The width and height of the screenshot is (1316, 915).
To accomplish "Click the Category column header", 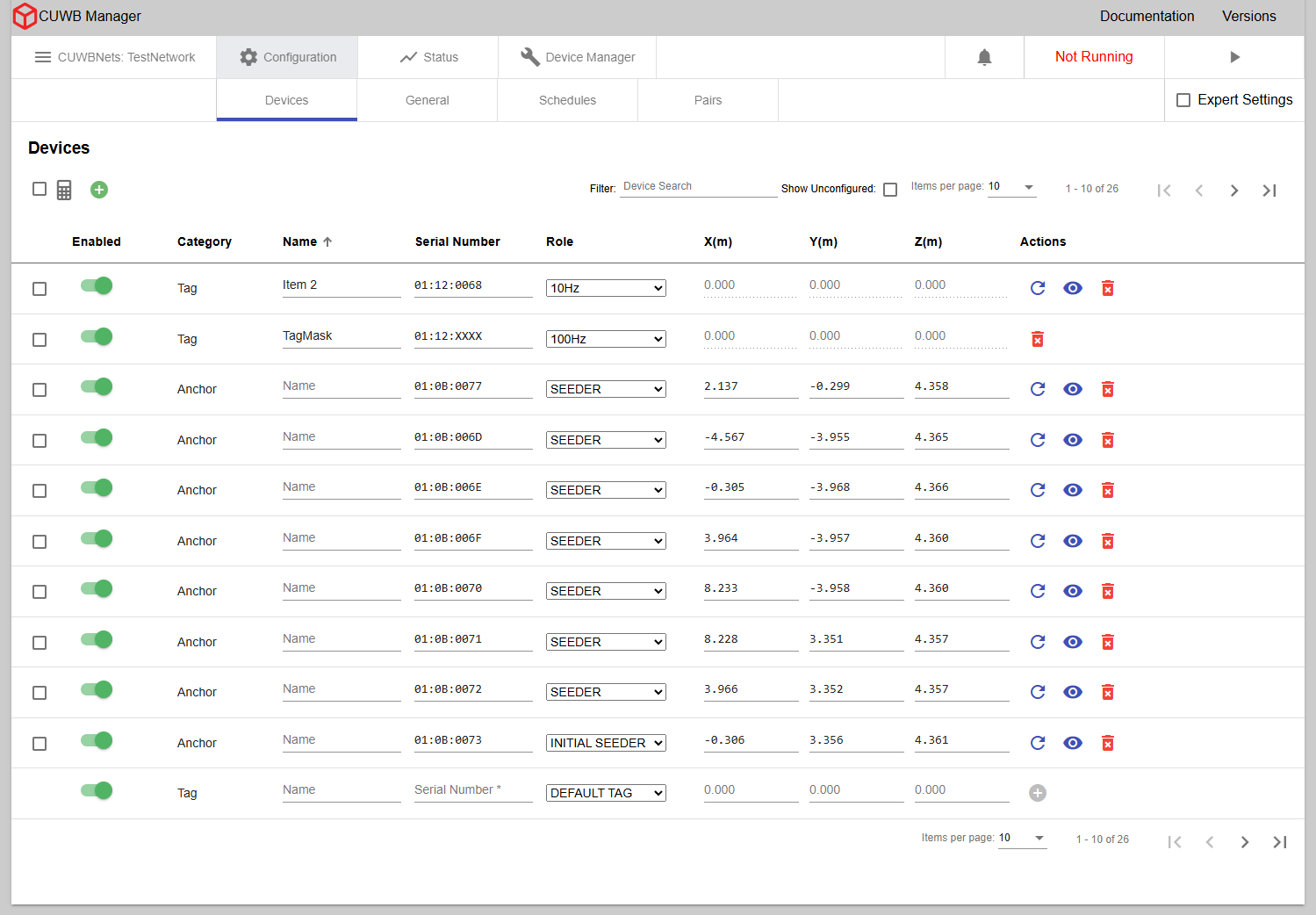I will pos(205,241).
